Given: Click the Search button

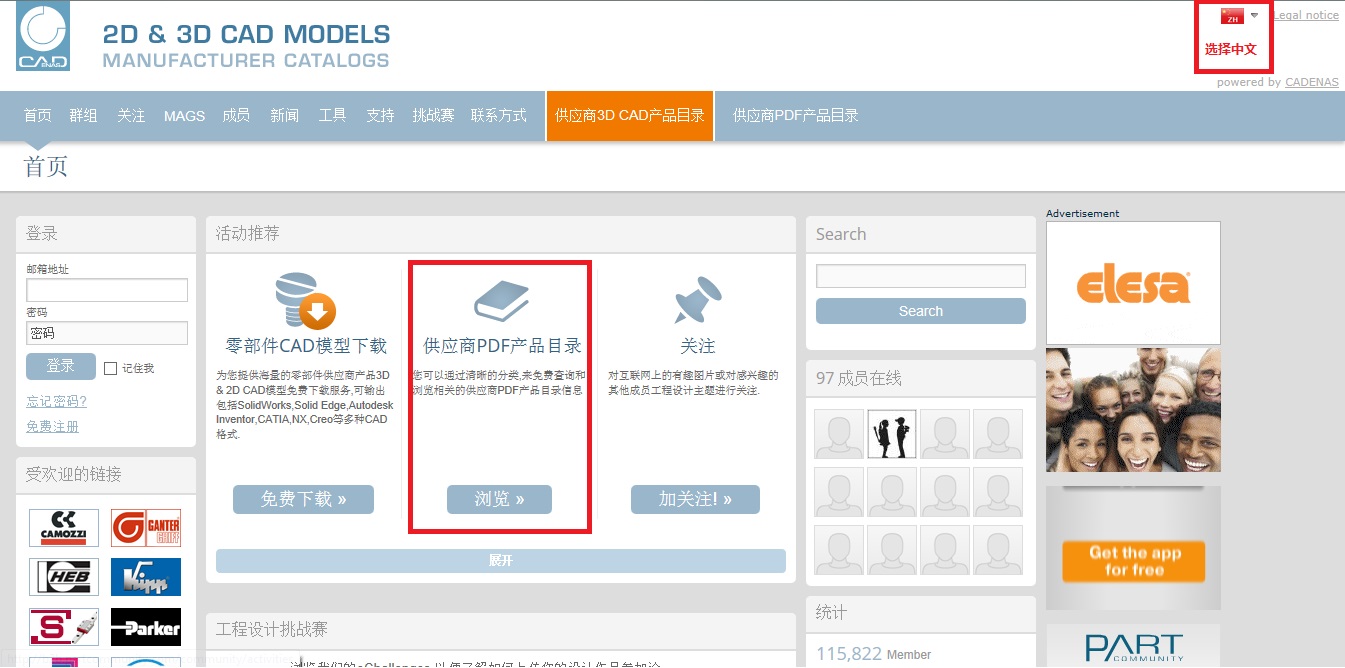Looking at the screenshot, I should click(921, 311).
